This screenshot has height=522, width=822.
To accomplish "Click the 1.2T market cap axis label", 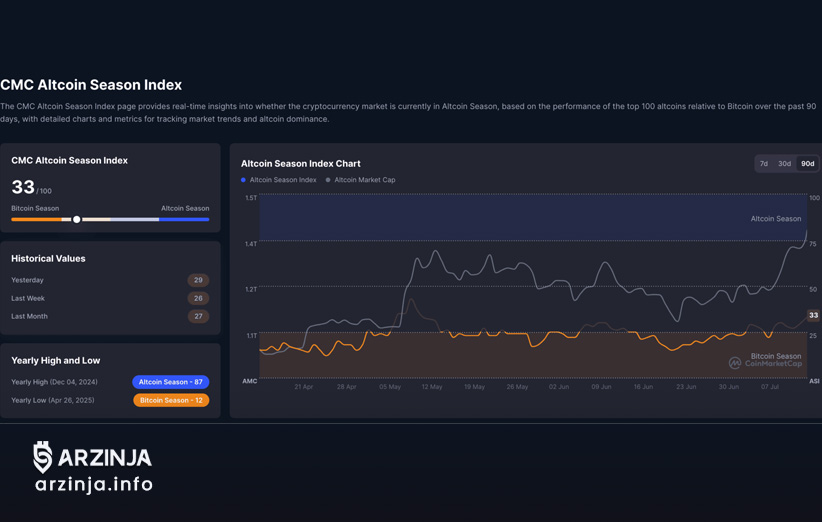I will click(251, 289).
